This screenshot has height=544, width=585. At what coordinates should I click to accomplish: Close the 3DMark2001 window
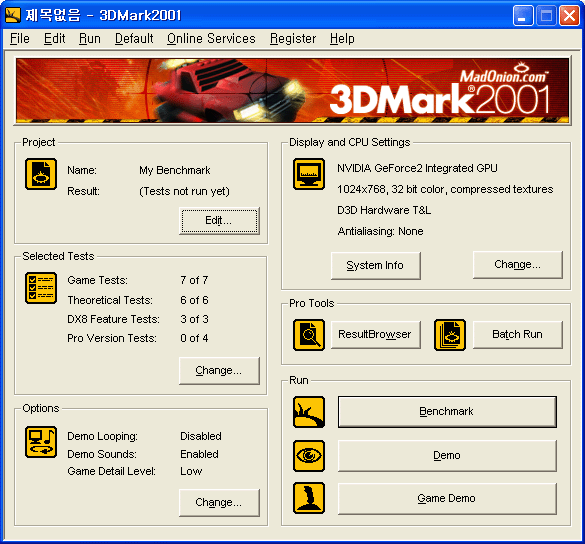(x=569, y=16)
